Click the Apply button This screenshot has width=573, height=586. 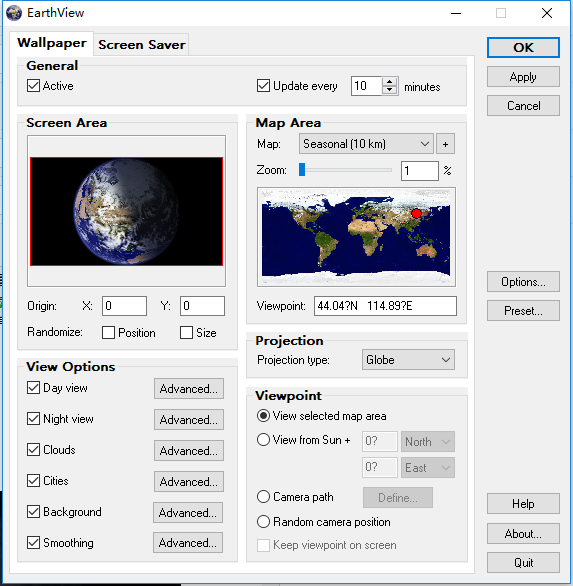(523, 77)
